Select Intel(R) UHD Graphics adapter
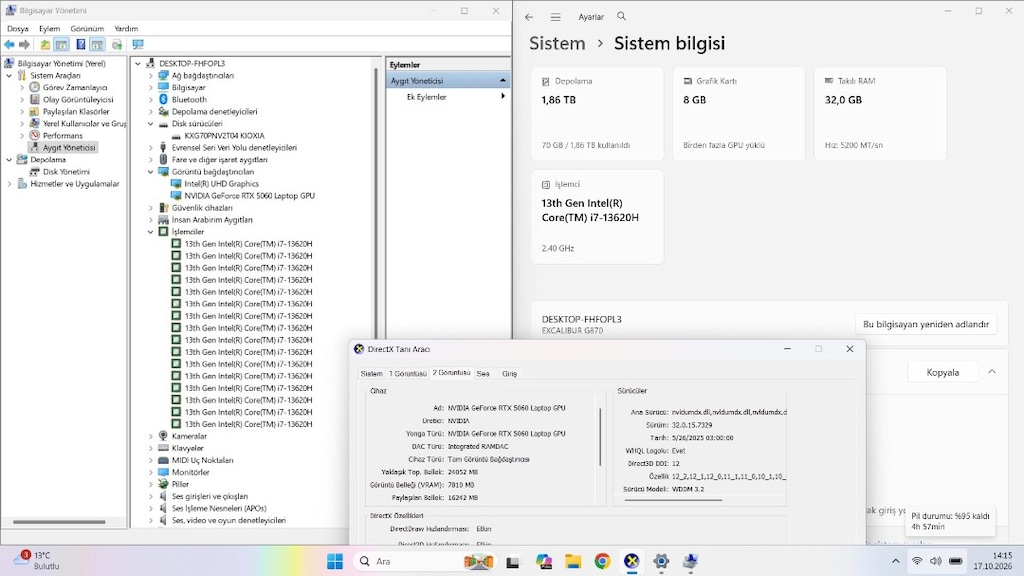The height and width of the screenshot is (576, 1024). [221, 184]
